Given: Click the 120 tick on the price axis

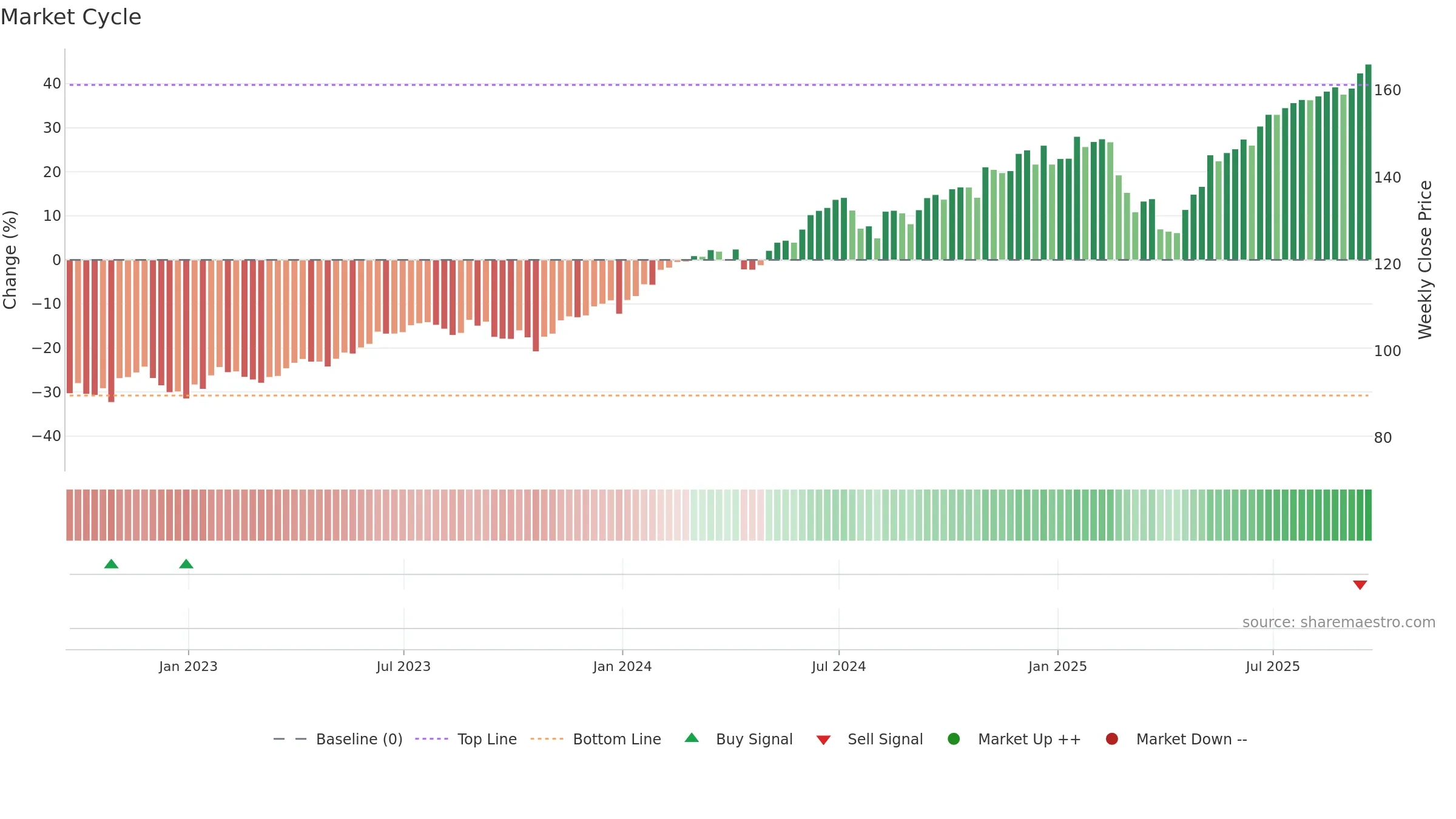Looking at the screenshot, I should pos(1387,265).
